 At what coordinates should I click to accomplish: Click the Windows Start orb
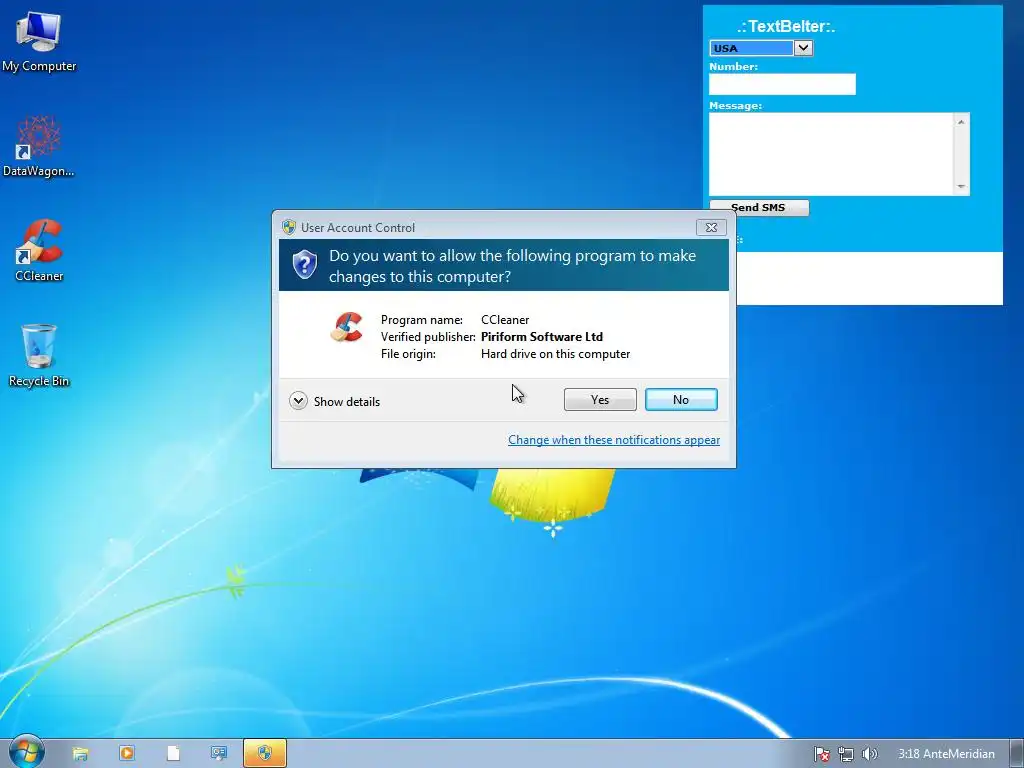coord(25,752)
